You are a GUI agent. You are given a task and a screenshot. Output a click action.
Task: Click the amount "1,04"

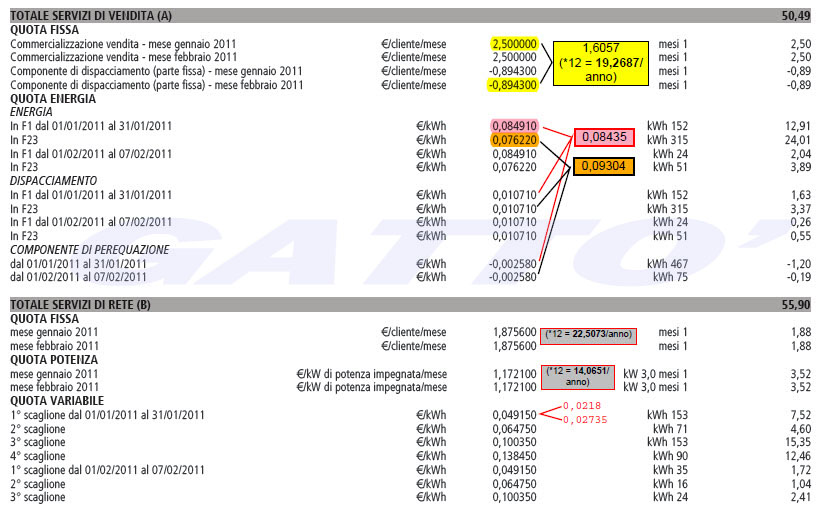click(801, 484)
